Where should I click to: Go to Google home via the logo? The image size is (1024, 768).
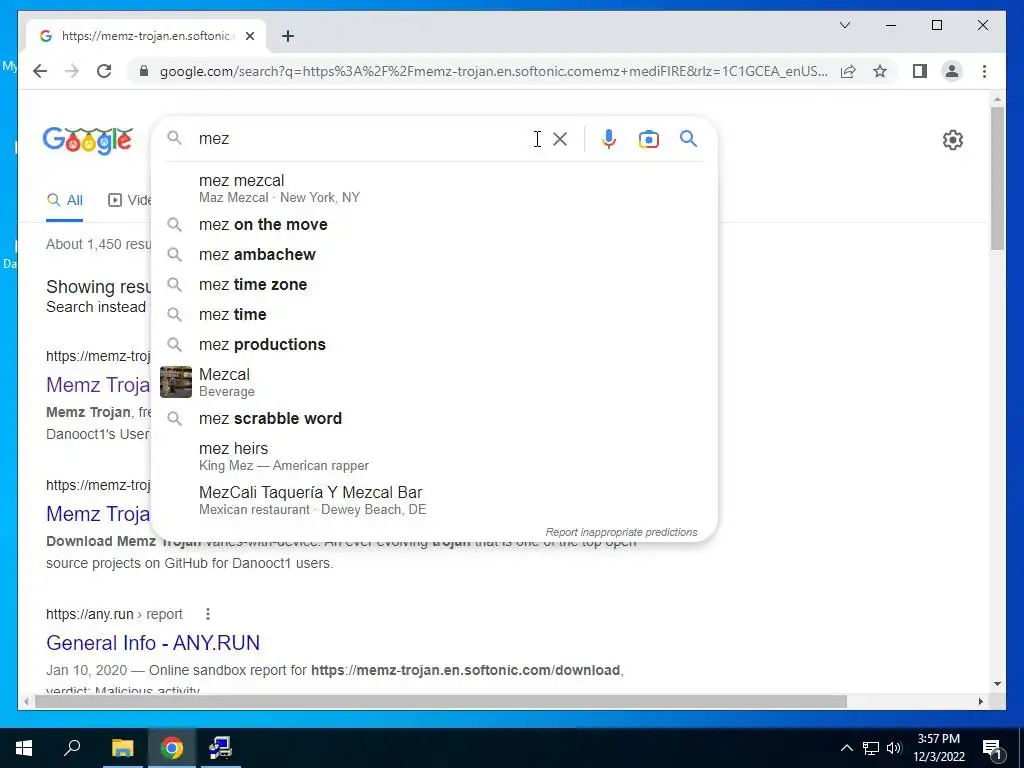(88, 140)
